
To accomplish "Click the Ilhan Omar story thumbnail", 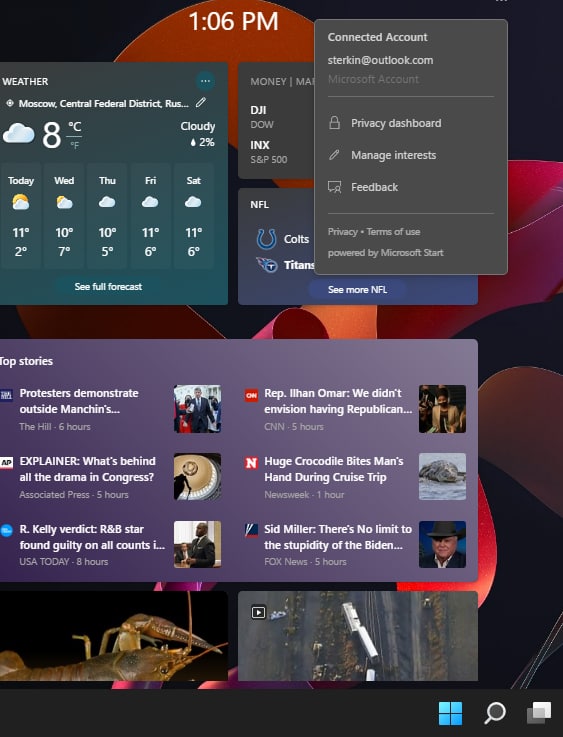I will [442, 409].
